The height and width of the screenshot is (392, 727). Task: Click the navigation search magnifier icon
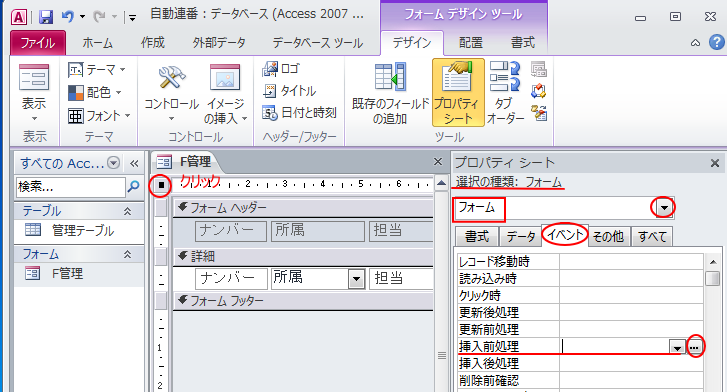click(134, 186)
